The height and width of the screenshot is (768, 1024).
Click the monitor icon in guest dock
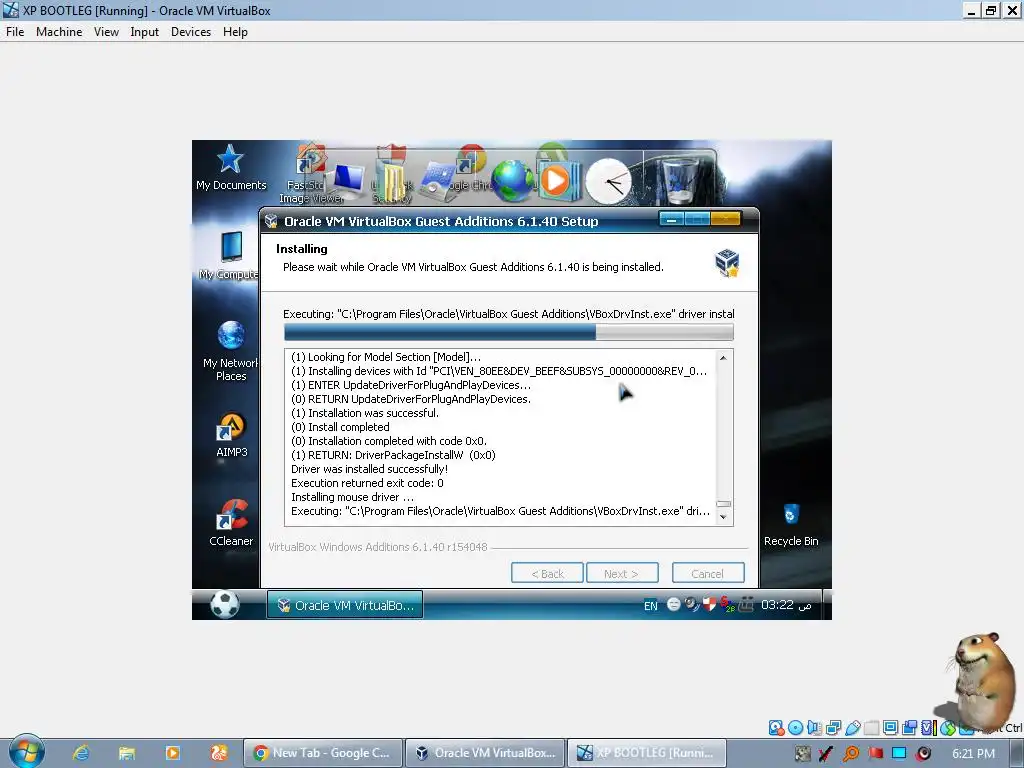click(346, 181)
